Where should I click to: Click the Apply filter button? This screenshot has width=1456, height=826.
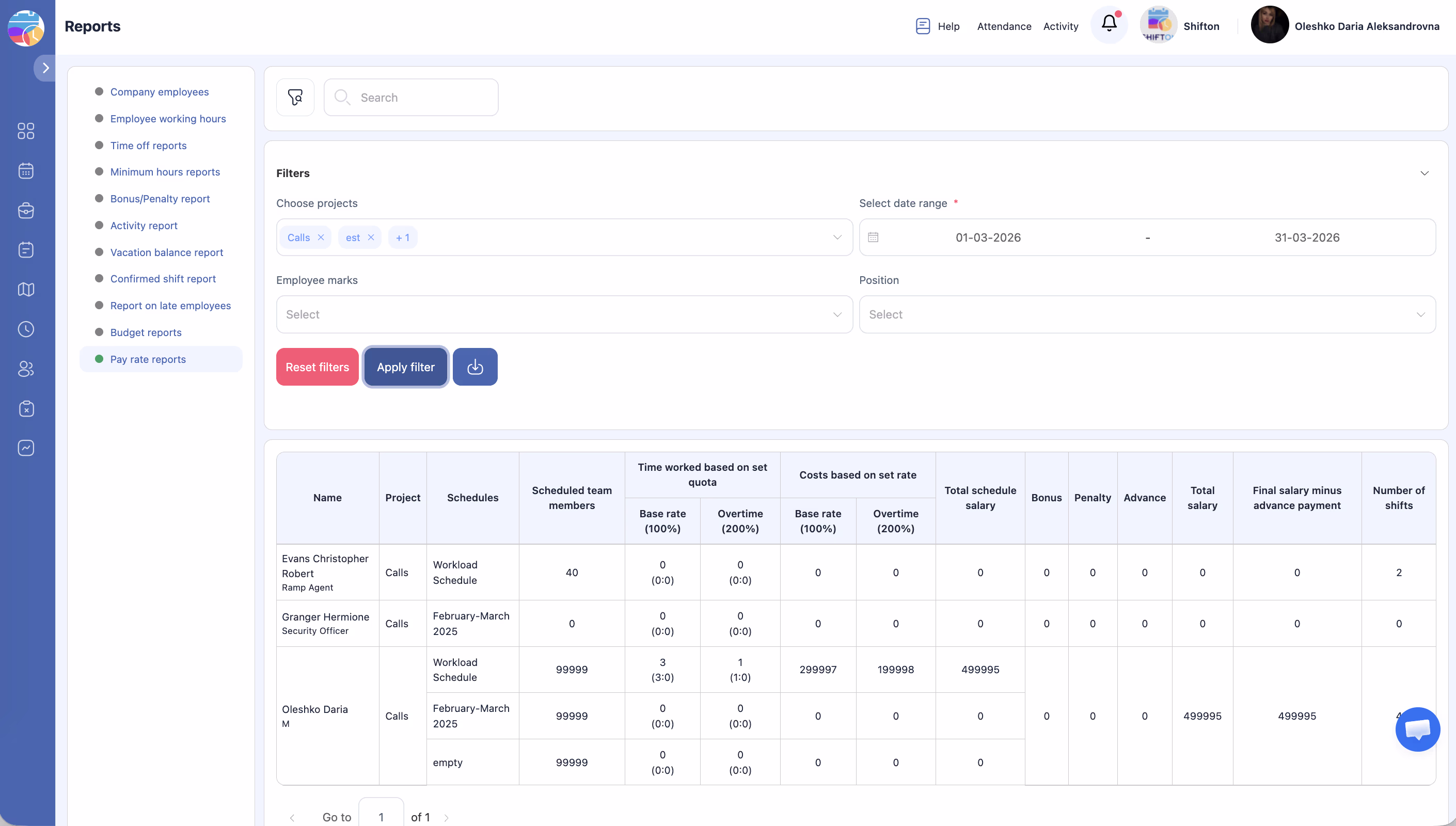[x=405, y=367]
